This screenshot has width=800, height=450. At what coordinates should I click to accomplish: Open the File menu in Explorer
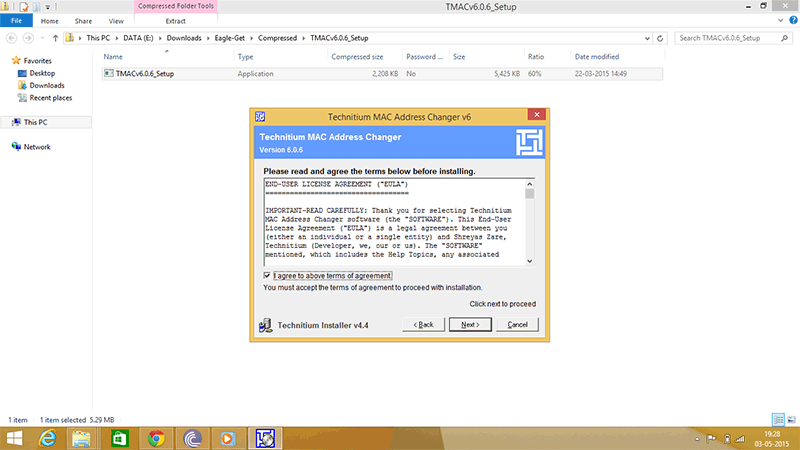(x=16, y=20)
